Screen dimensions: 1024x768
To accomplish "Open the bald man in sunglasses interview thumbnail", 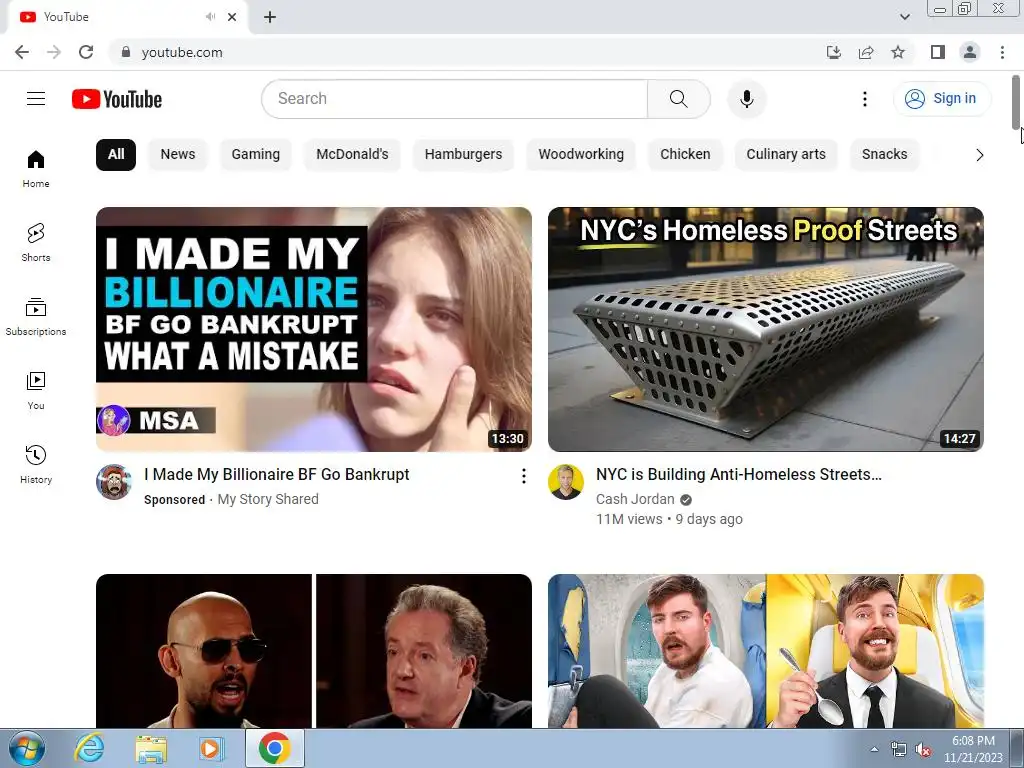I will pos(313,651).
